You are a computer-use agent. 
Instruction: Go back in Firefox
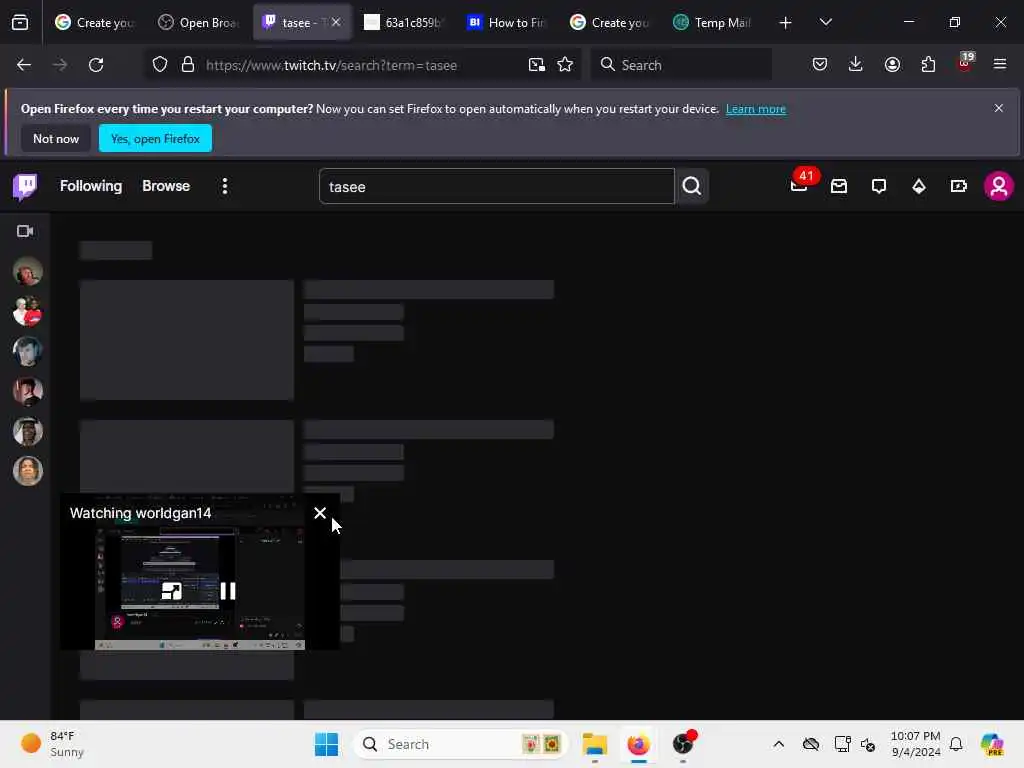coord(24,65)
